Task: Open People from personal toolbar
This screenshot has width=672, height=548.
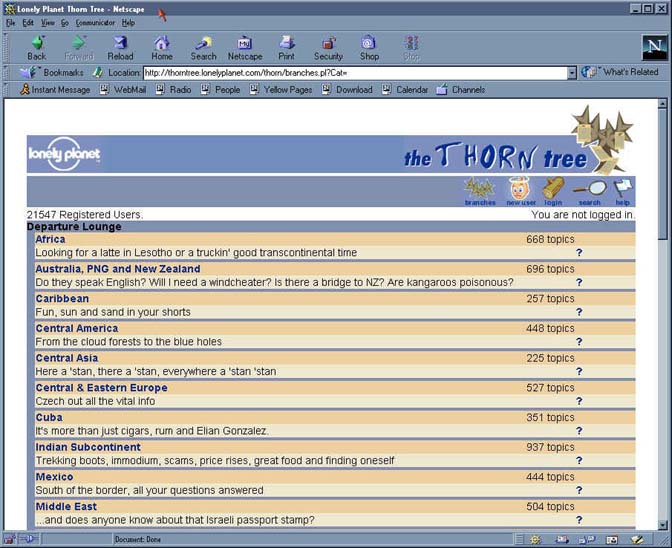Action: [x=220, y=90]
